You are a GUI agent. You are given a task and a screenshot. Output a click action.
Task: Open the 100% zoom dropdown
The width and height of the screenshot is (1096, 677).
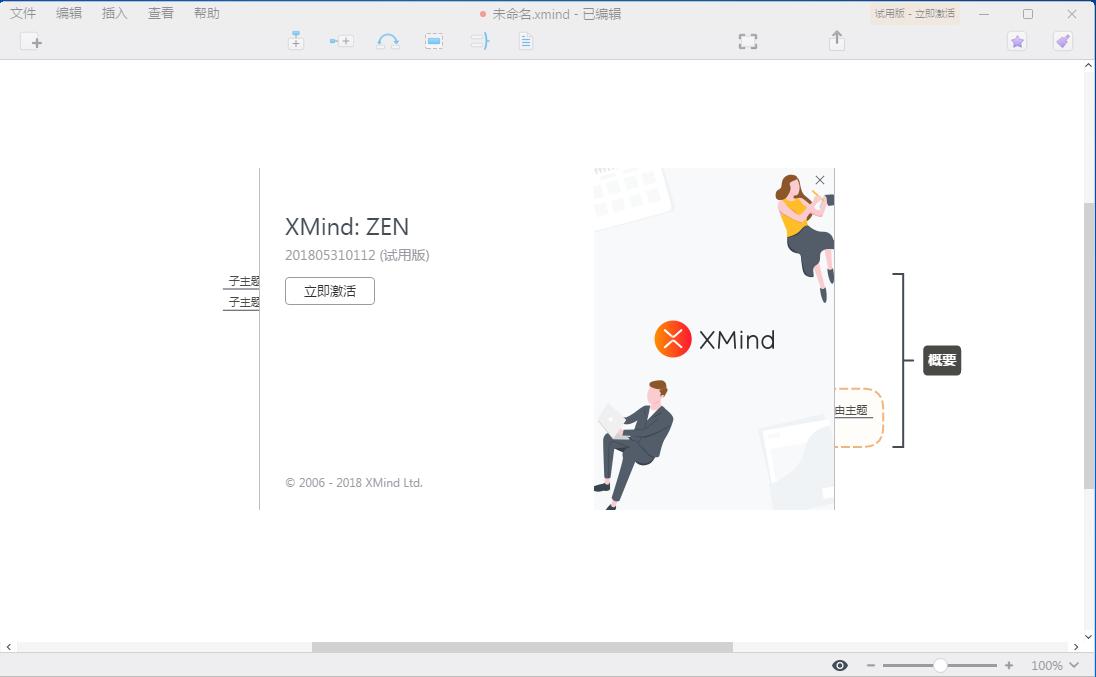tap(1055, 665)
